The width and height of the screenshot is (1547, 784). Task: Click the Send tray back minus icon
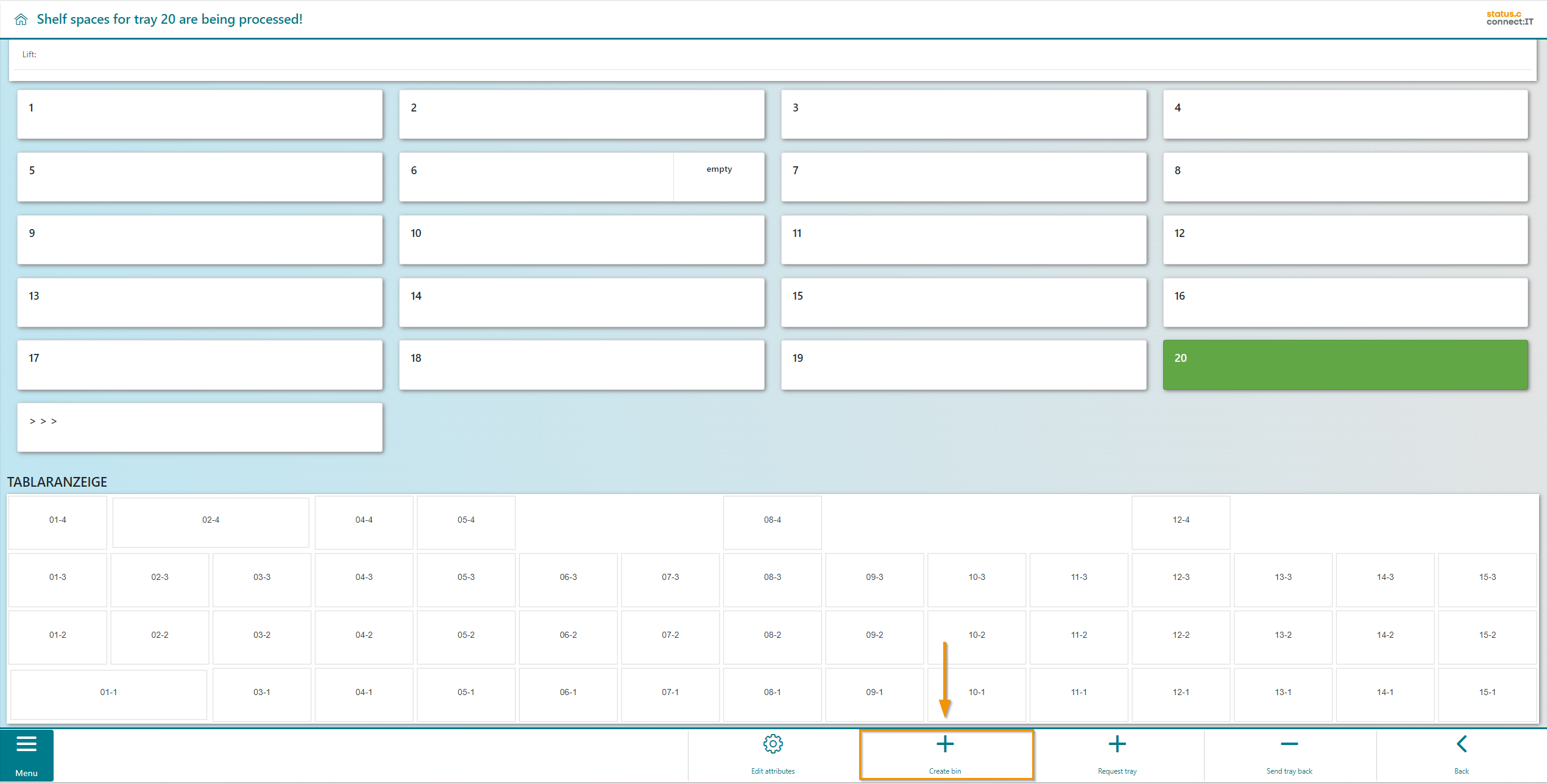coord(1289,744)
